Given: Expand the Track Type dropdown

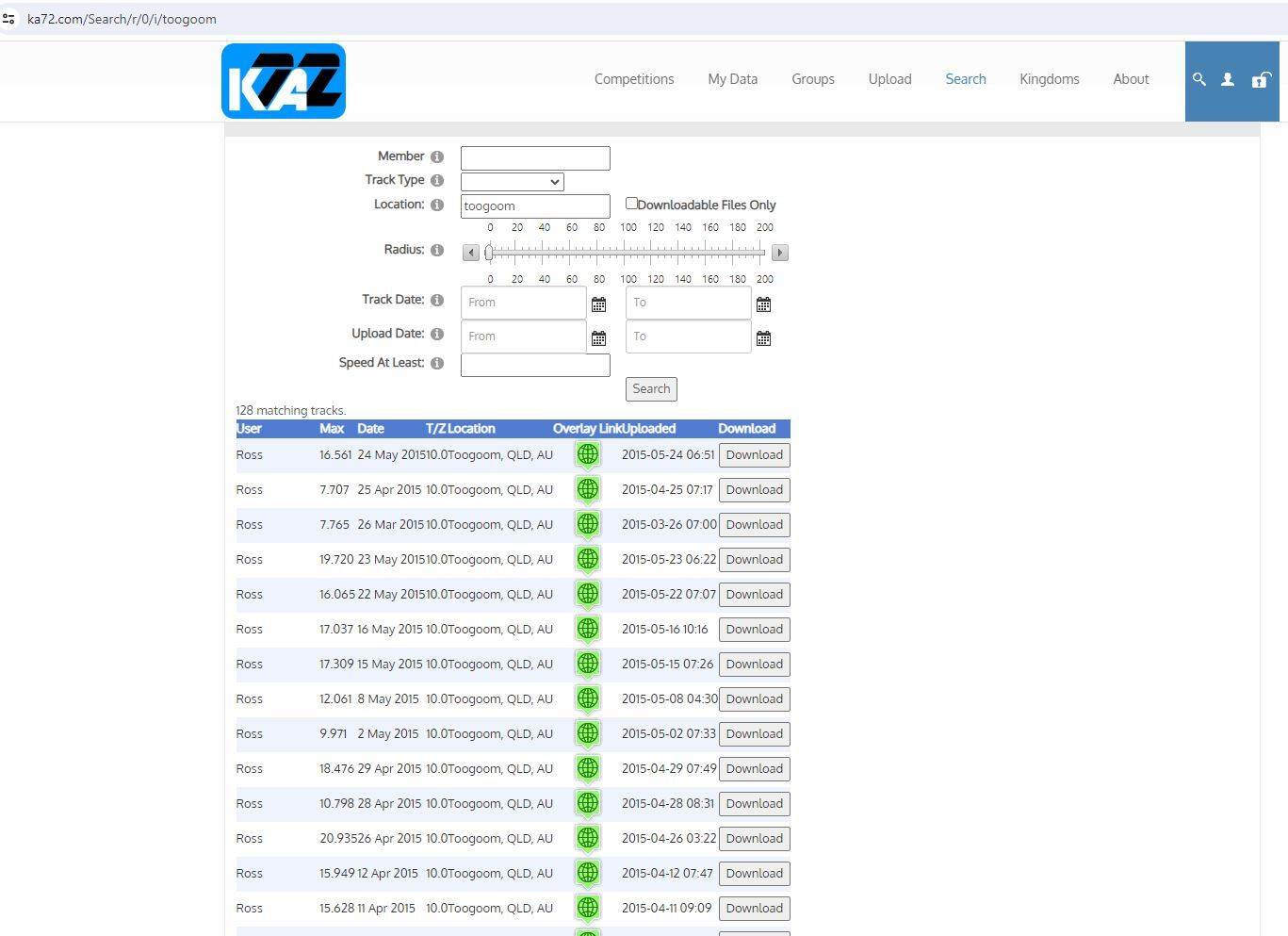Looking at the screenshot, I should click(512, 182).
